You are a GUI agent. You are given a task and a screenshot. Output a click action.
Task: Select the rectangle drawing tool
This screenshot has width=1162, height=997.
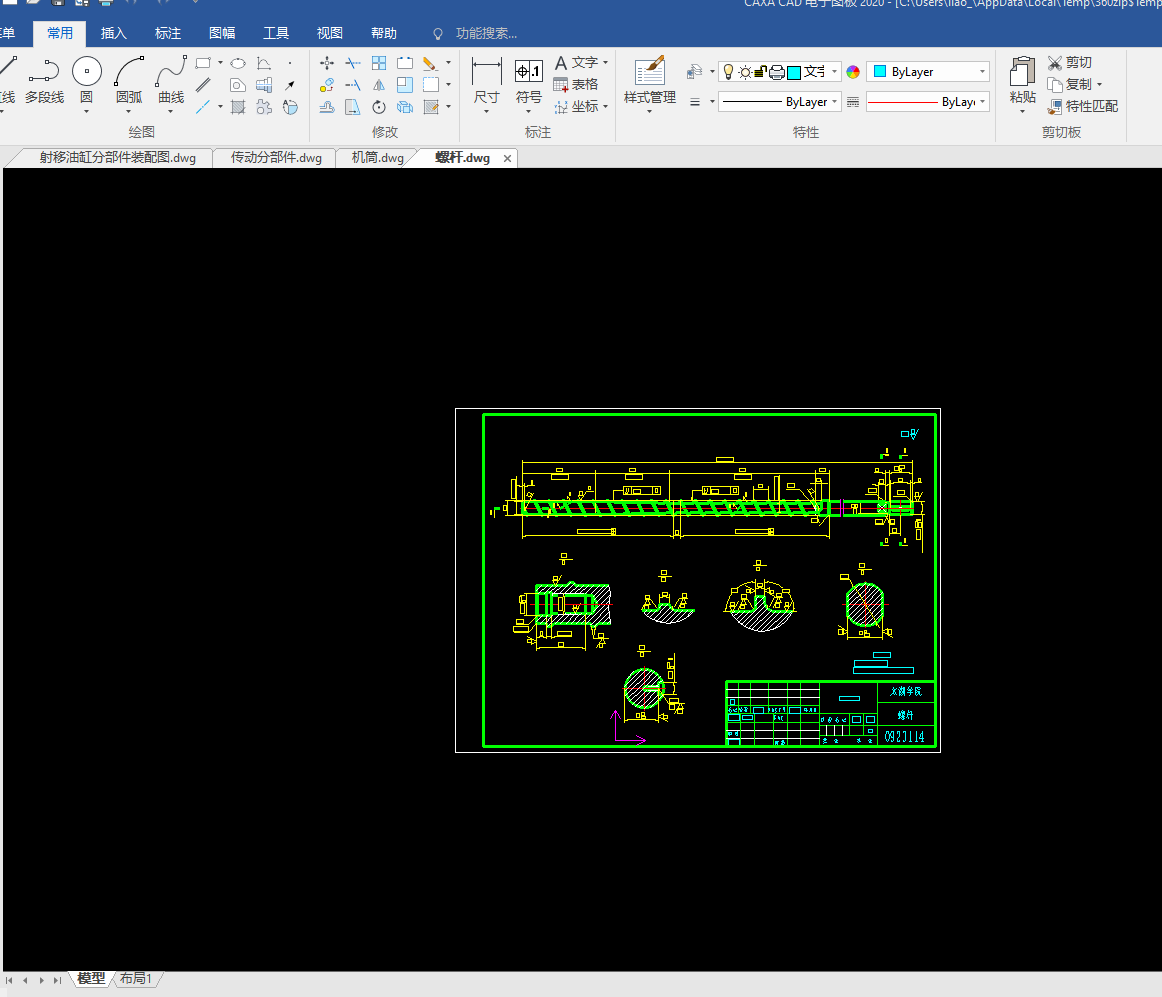pos(203,63)
